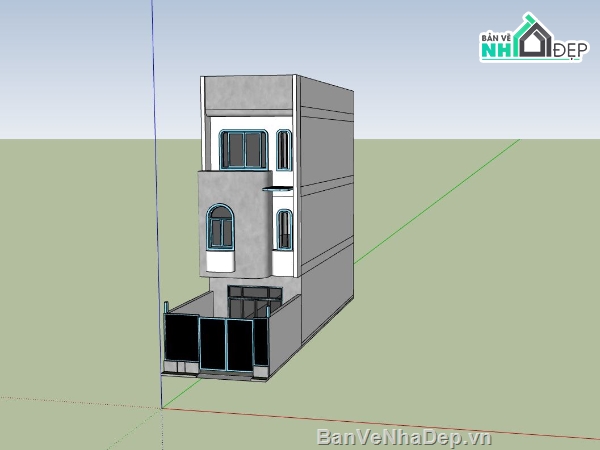Click the narrow window beside second-floor balcony
This screenshot has height=450, width=600.
(x=284, y=229)
